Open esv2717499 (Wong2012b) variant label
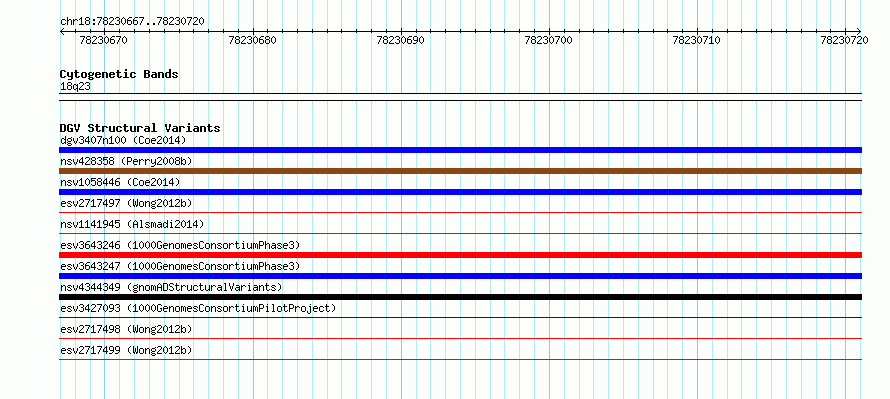 (x=126, y=350)
